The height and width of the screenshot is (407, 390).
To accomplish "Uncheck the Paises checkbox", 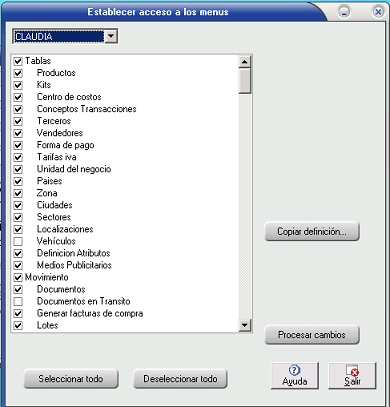I will (x=18, y=181).
